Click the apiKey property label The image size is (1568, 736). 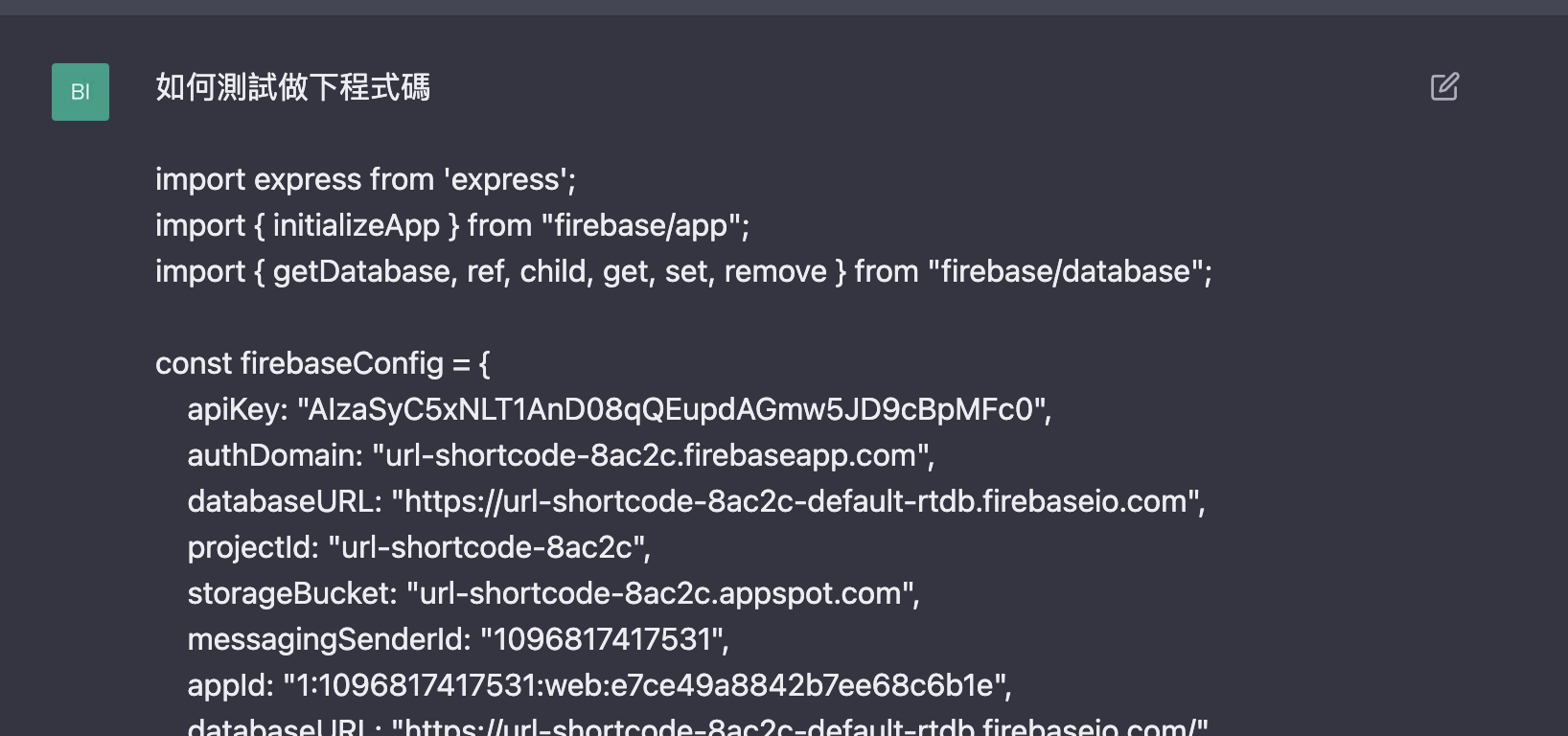238,409
